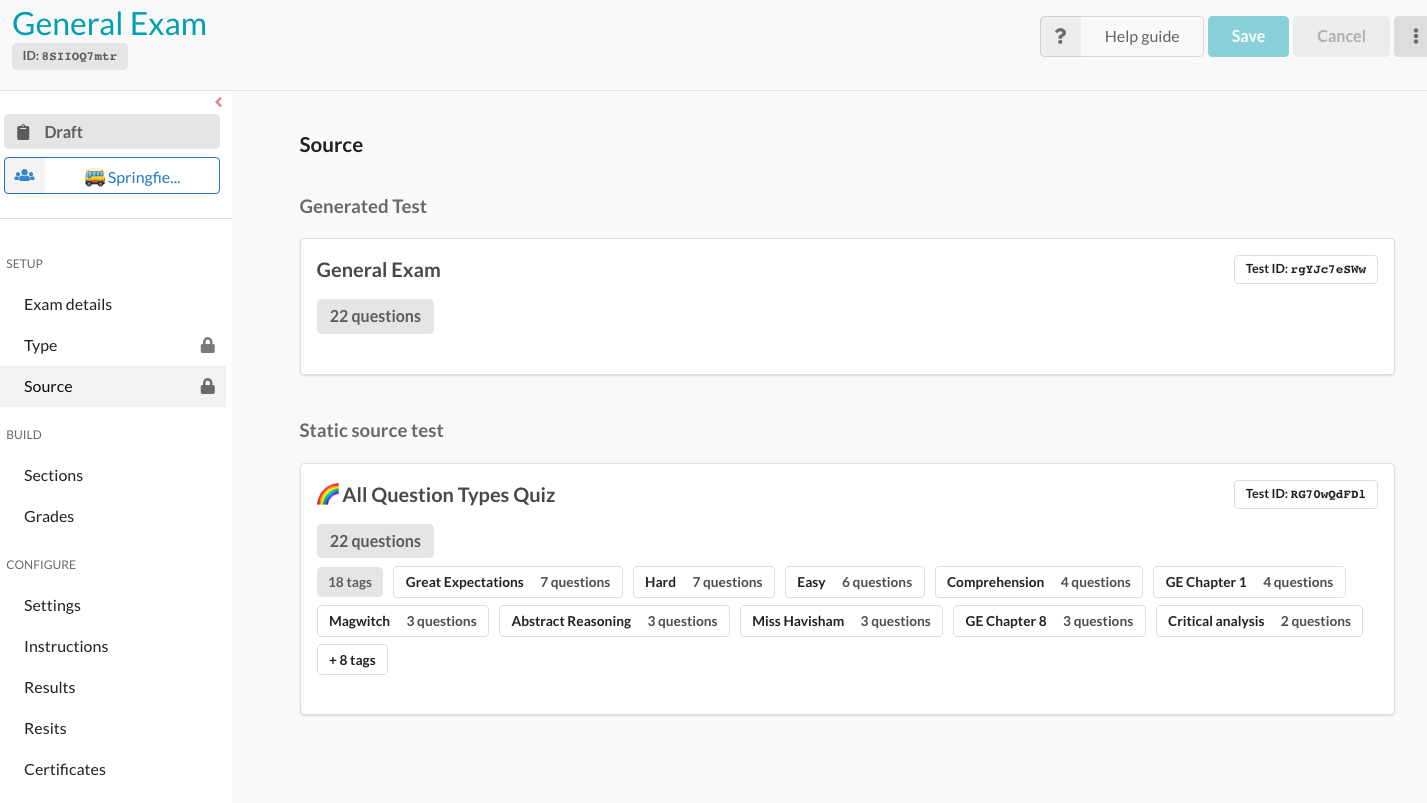Collapse the sidebar with red chevron
This screenshot has height=803, width=1427.
[x=219, y=102]
